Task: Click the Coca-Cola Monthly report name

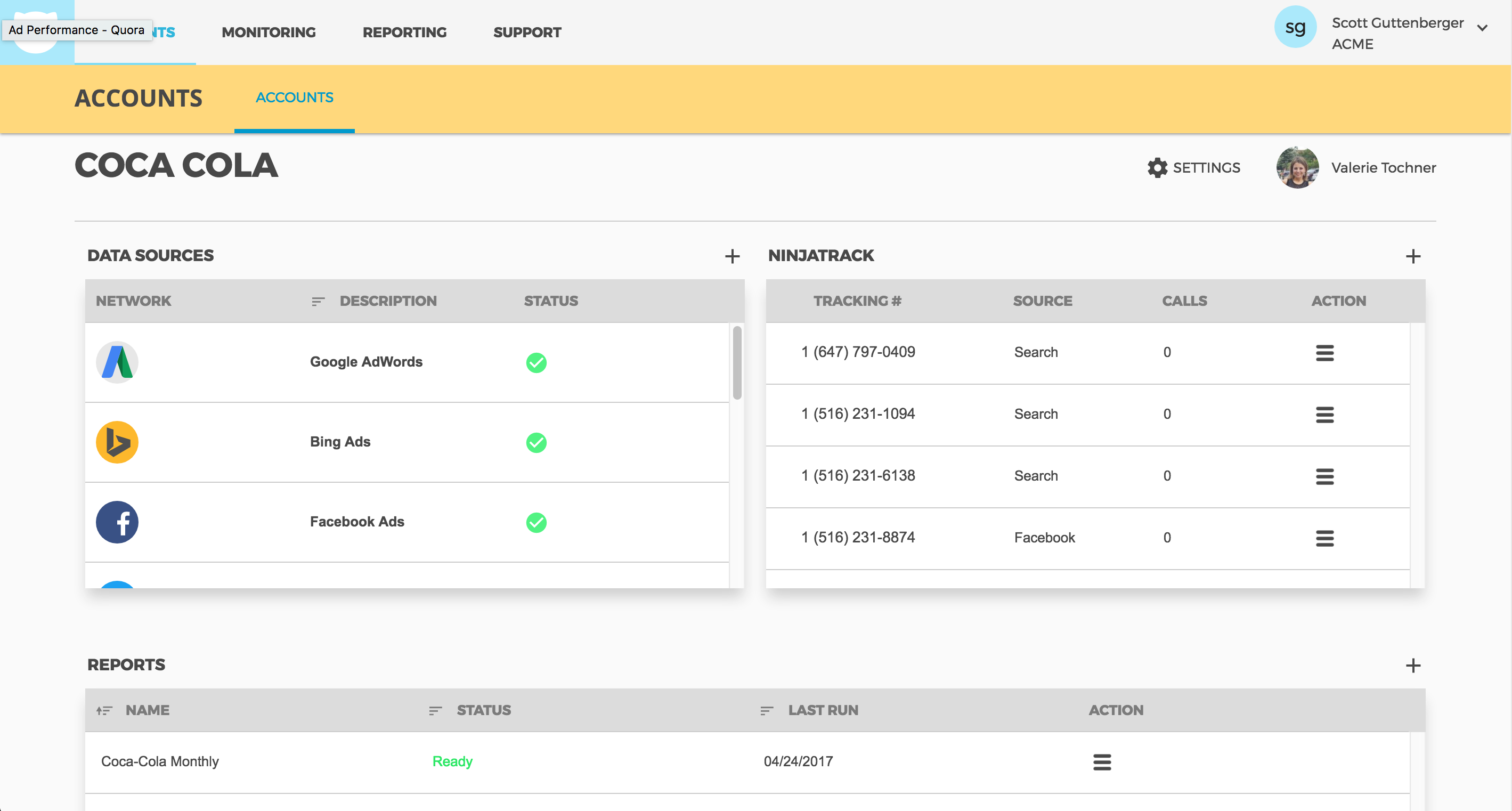Action: click(x=160, y=761)
